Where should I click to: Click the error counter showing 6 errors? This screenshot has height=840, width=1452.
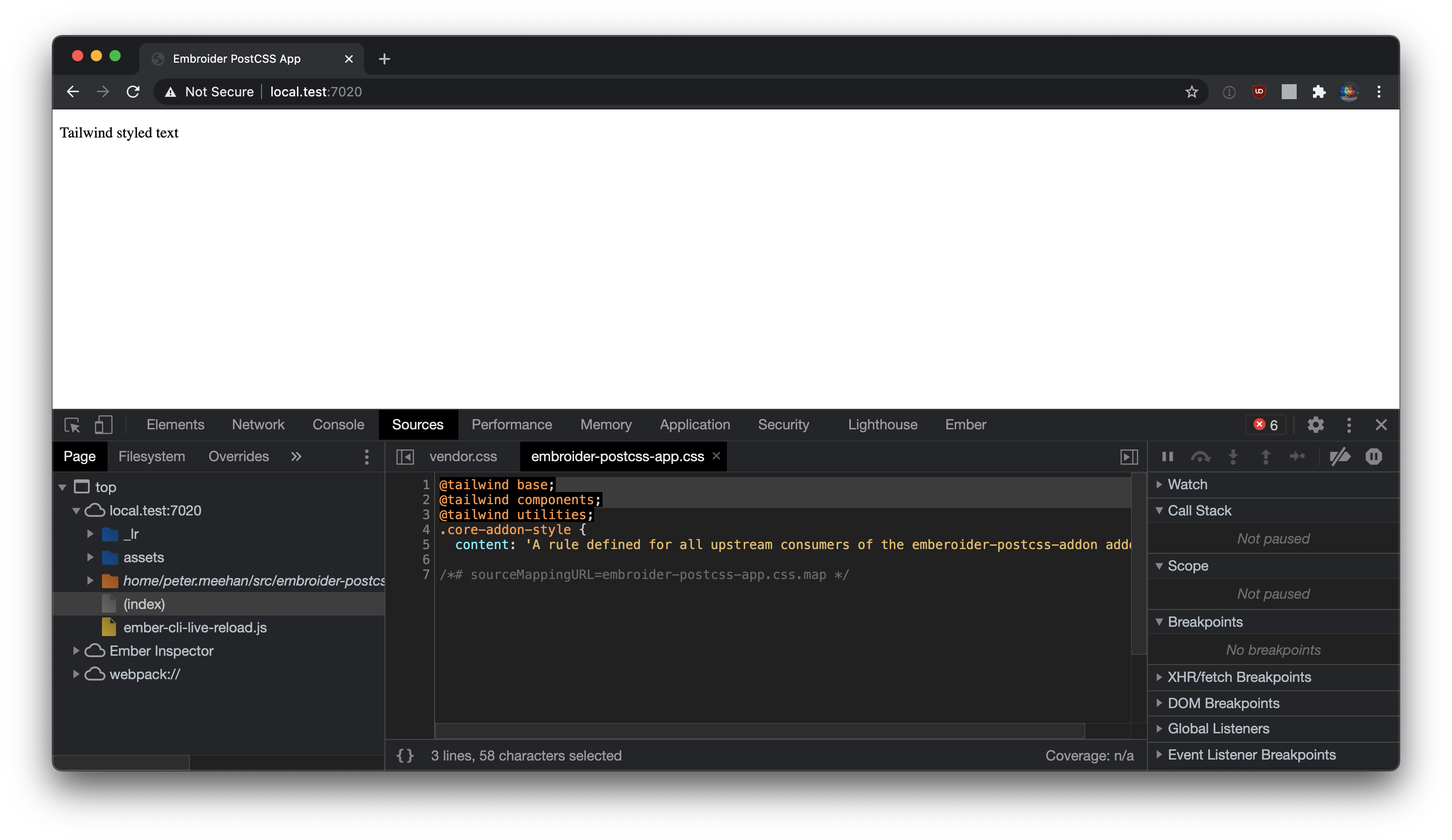coord(1266,425)
